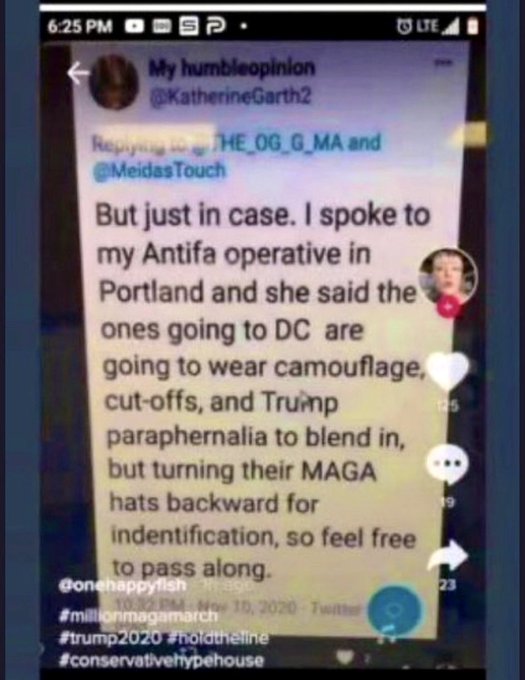Share the video using the arrow icon
525x680 pixels.
coord(448,556)
